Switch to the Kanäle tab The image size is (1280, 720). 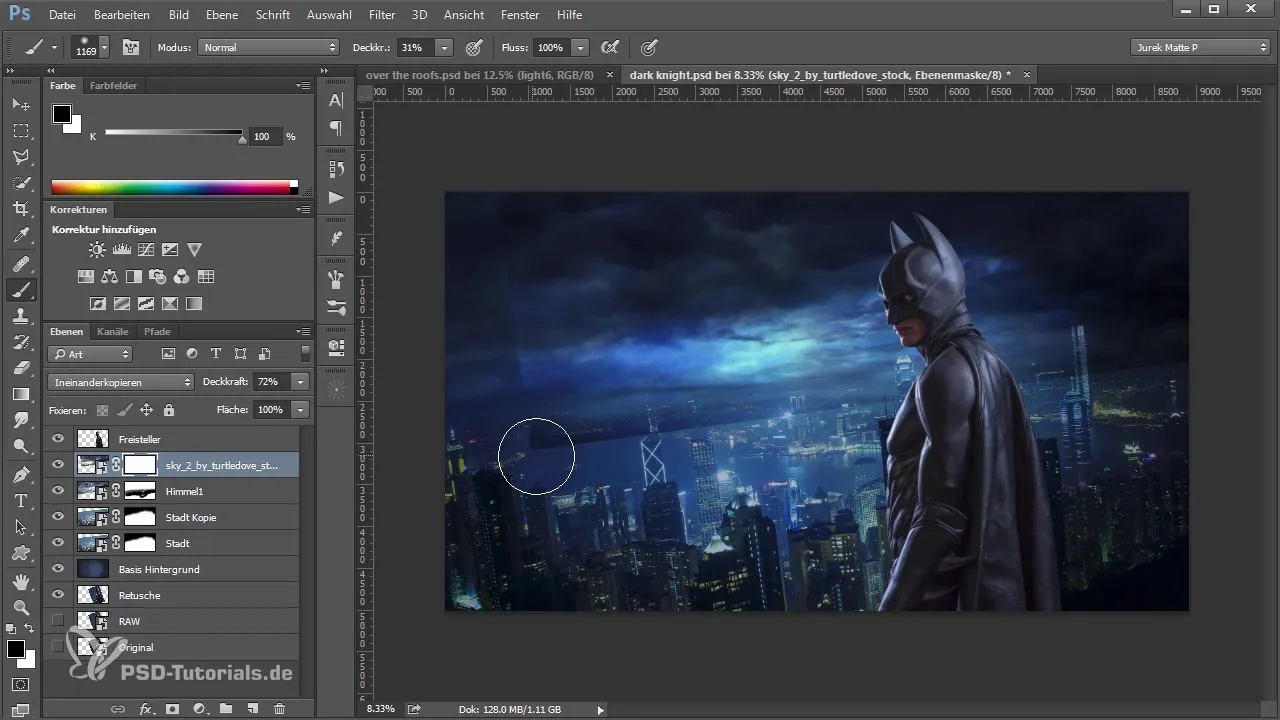[x=113, y=331]
